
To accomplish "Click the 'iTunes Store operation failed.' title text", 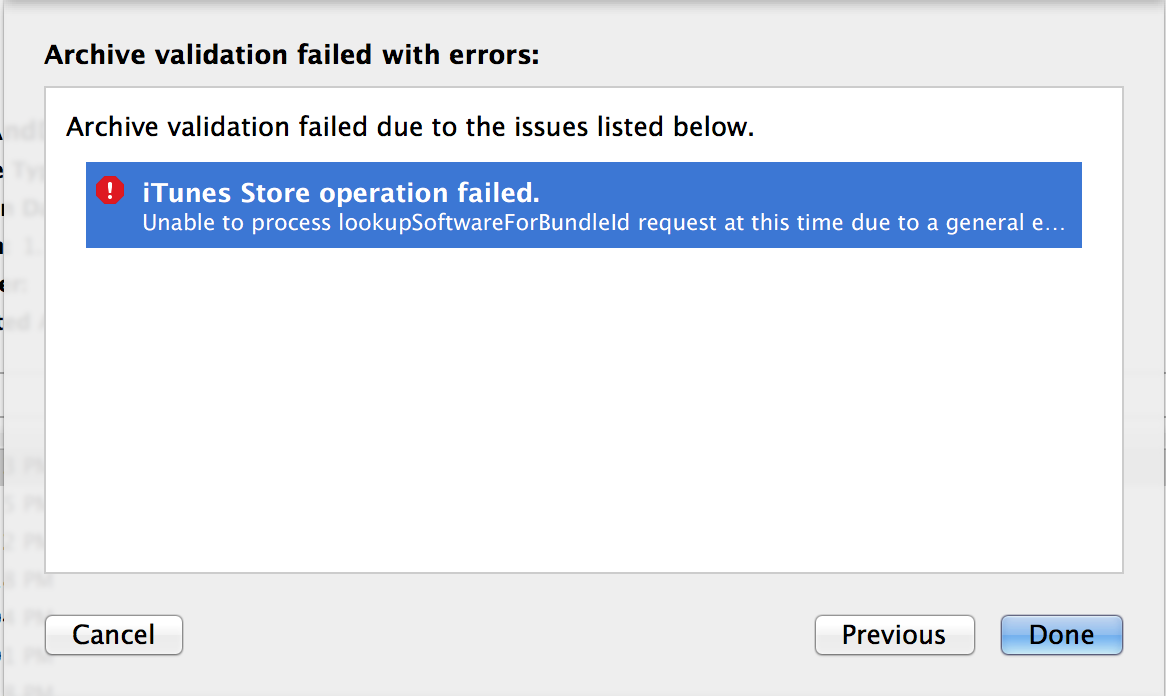I will tap(341, 193).
